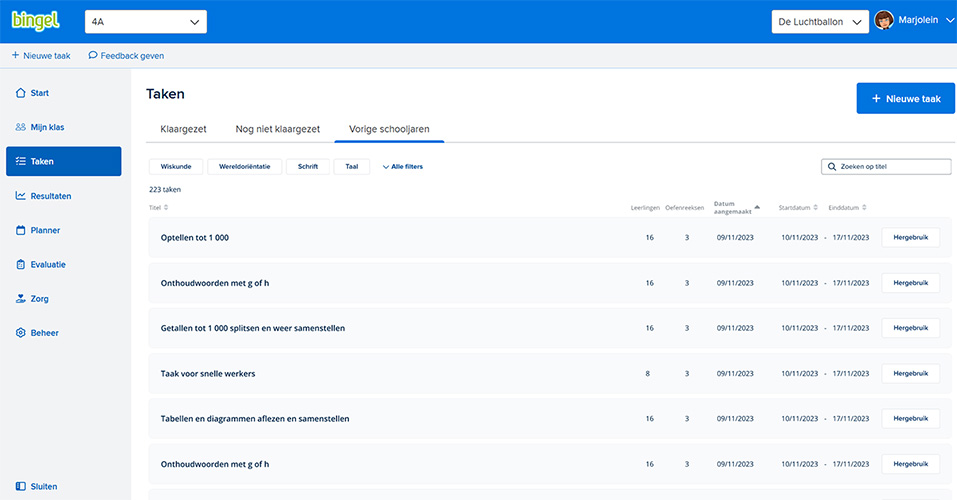Click the magnifier icon in search box
The height and width of the screenshot is (500, 957).
click(832, 167)
